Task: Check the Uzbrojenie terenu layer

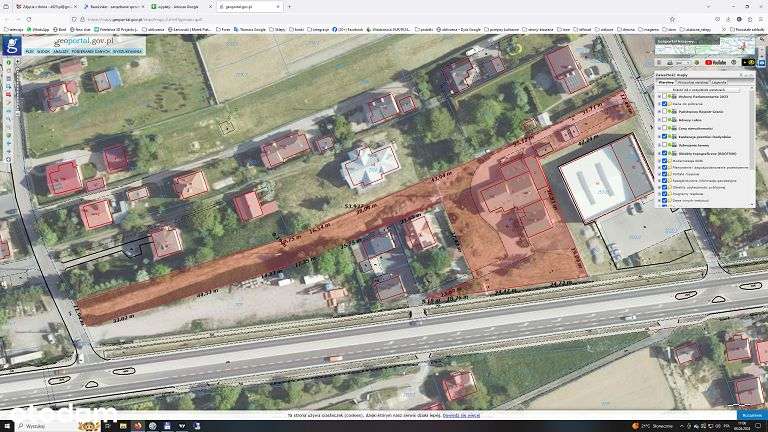Action: point(664,145)
